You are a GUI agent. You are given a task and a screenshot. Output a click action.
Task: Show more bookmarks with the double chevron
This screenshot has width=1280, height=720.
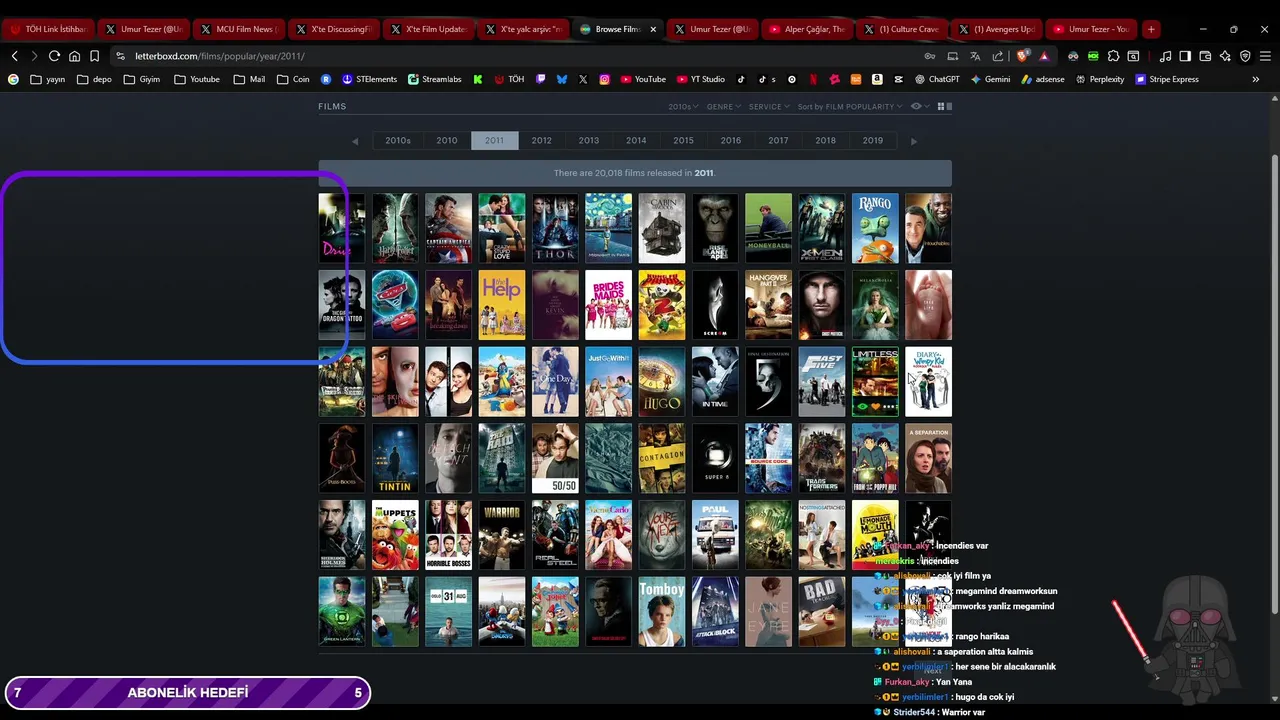pos(1256,79)
